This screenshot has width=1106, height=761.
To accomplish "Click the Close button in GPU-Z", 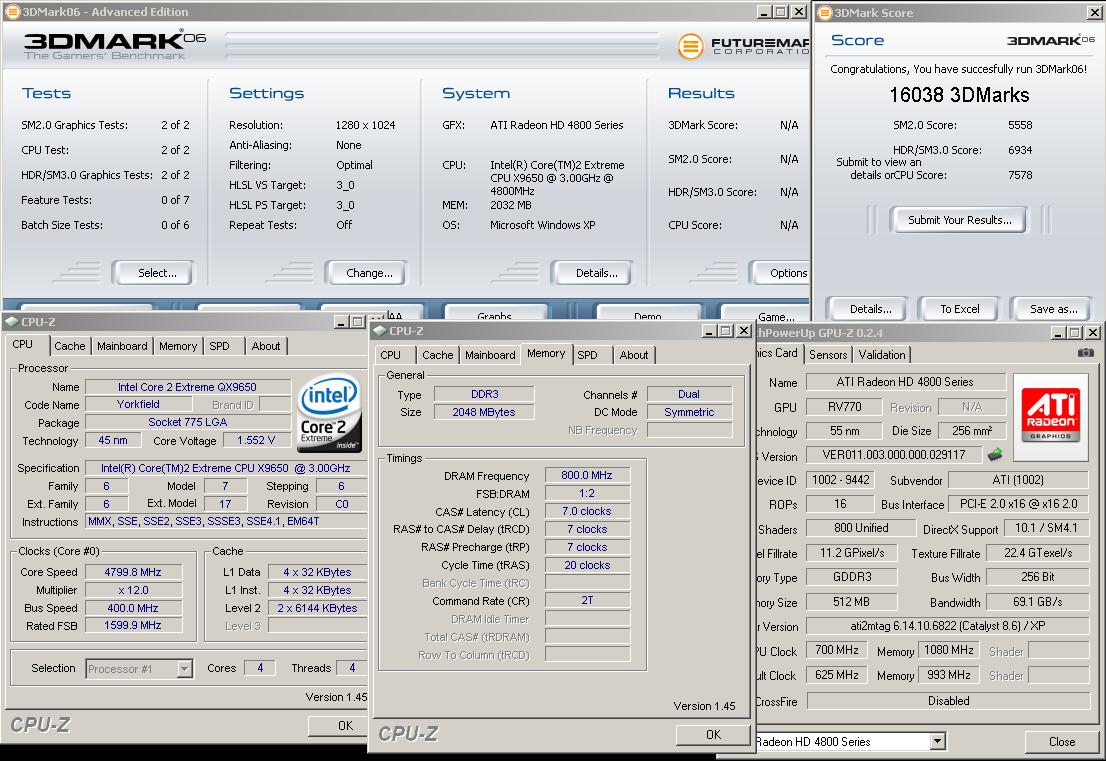I will point(1062,741).
